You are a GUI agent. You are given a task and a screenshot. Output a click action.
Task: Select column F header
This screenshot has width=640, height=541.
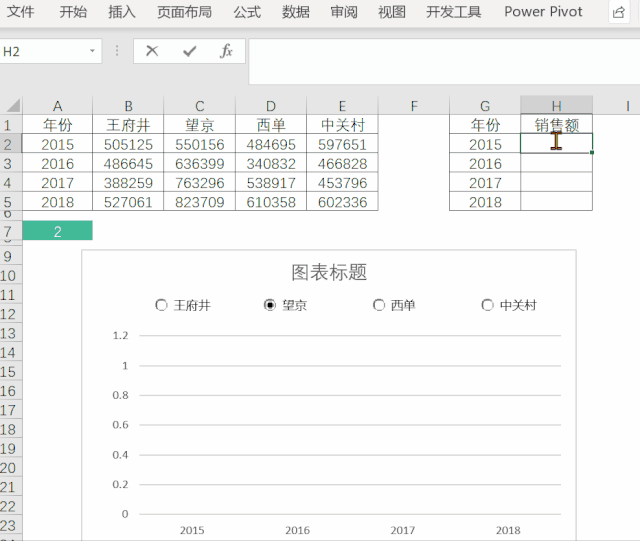coord(414,106)
